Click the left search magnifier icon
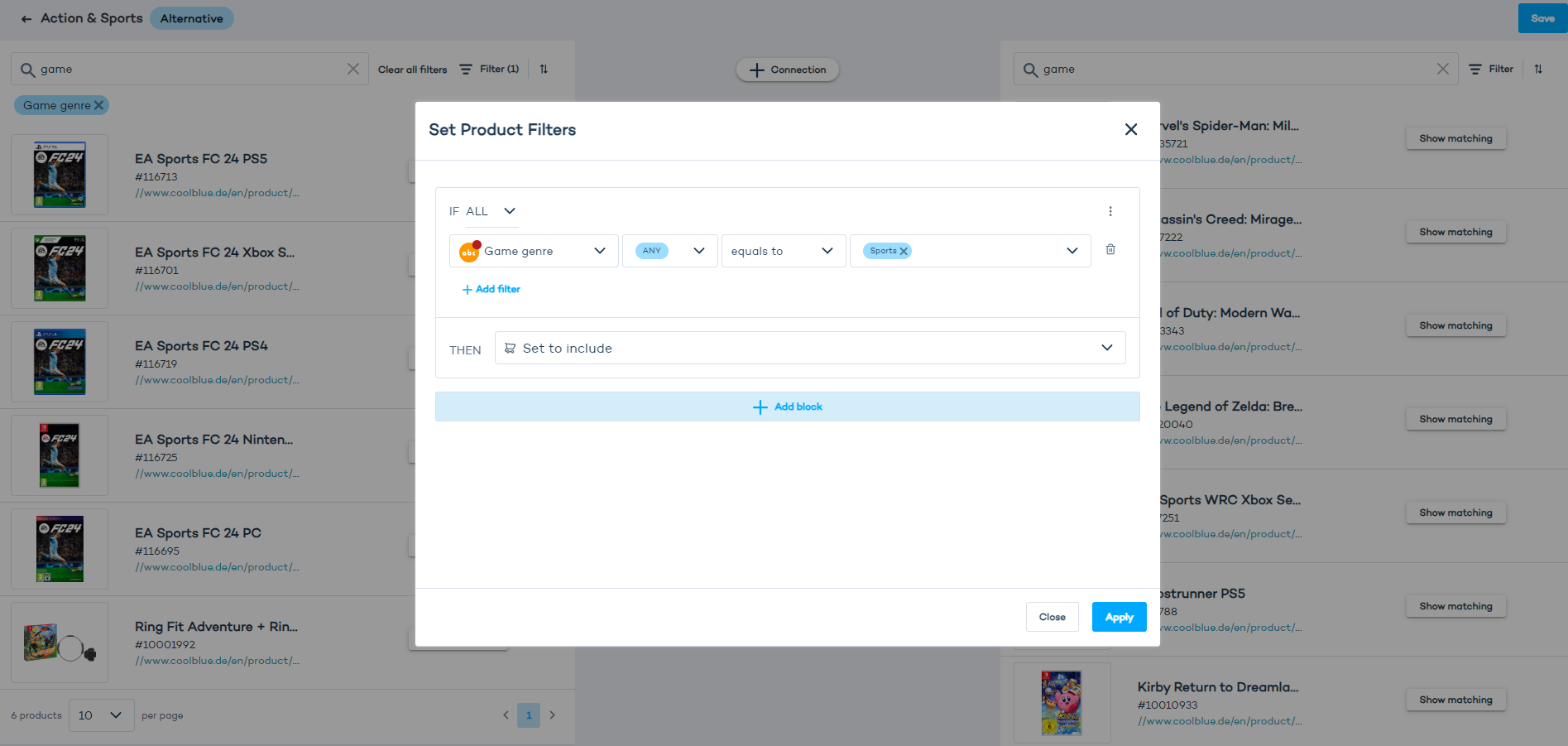This screenshot has height=746, width=1568. (28, 70)
